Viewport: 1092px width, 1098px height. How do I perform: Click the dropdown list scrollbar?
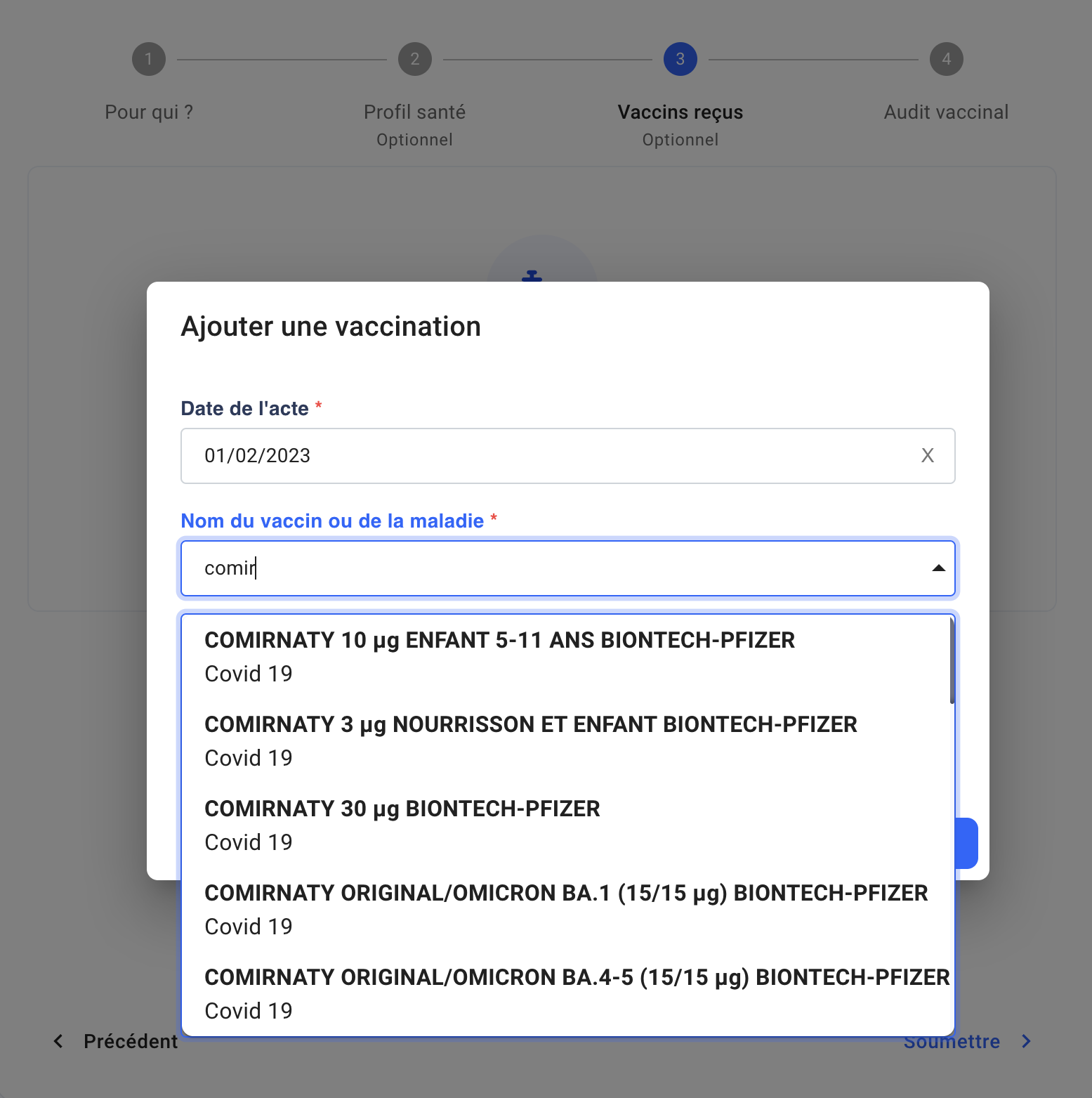(952, 662)
